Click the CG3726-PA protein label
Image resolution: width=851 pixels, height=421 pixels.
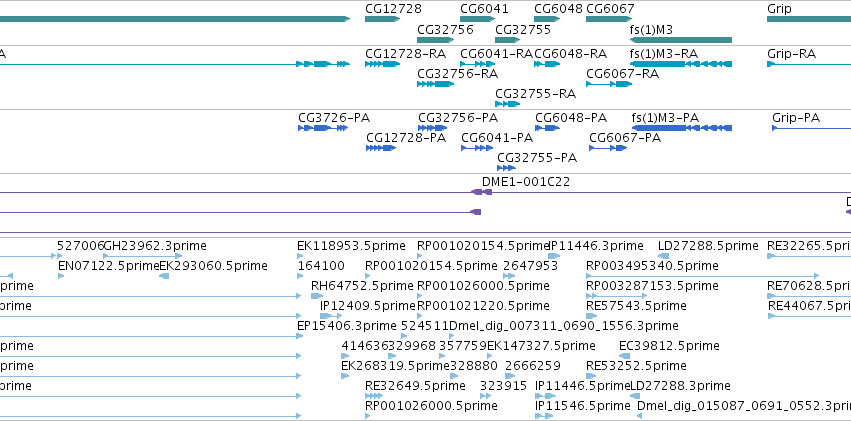pyautogui.click(x=334, y=118)
